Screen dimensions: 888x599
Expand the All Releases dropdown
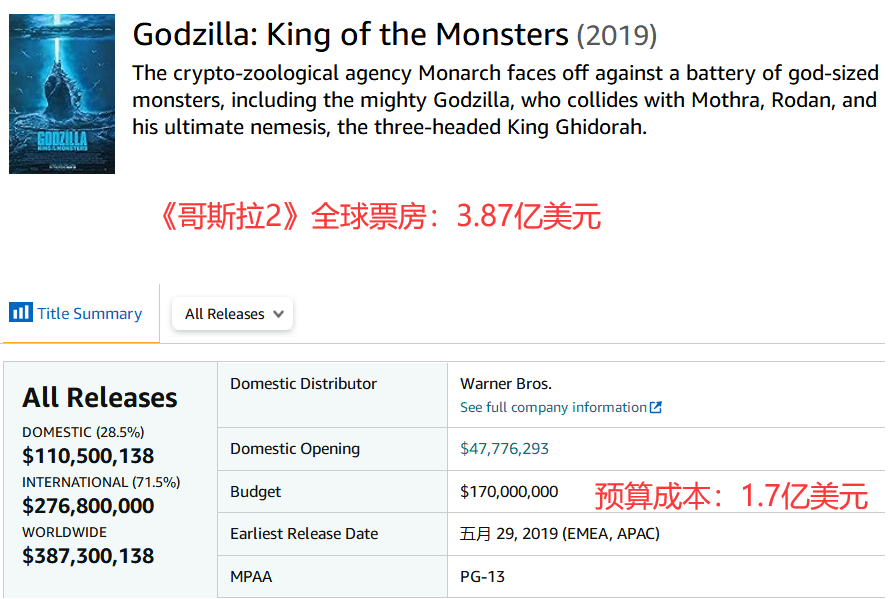(x=232, y=314)
